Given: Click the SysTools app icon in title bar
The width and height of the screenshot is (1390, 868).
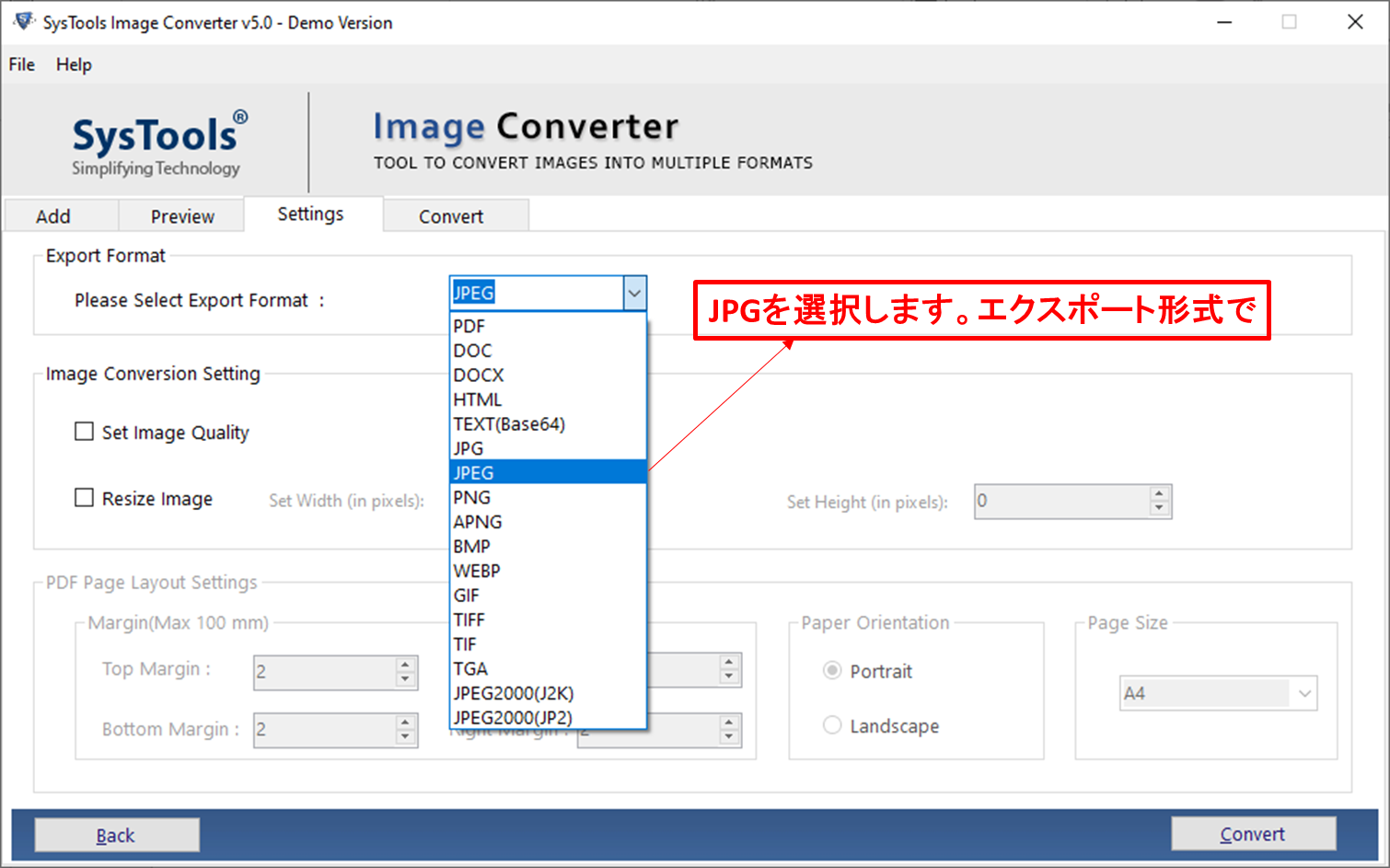Looking at the screenshot, I should [23, 20].
